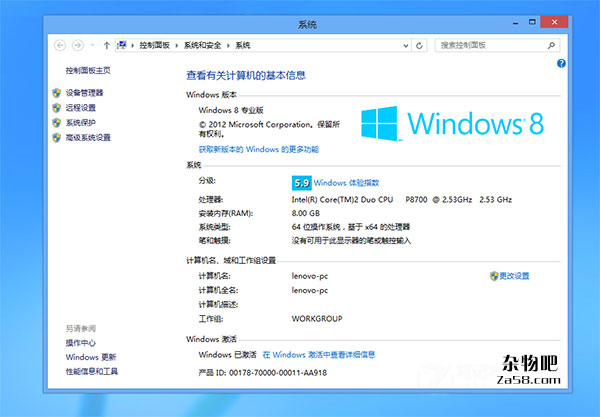Open address bar history dropdown
Screen dimensions: 600x417
click(x=406, y=46)
